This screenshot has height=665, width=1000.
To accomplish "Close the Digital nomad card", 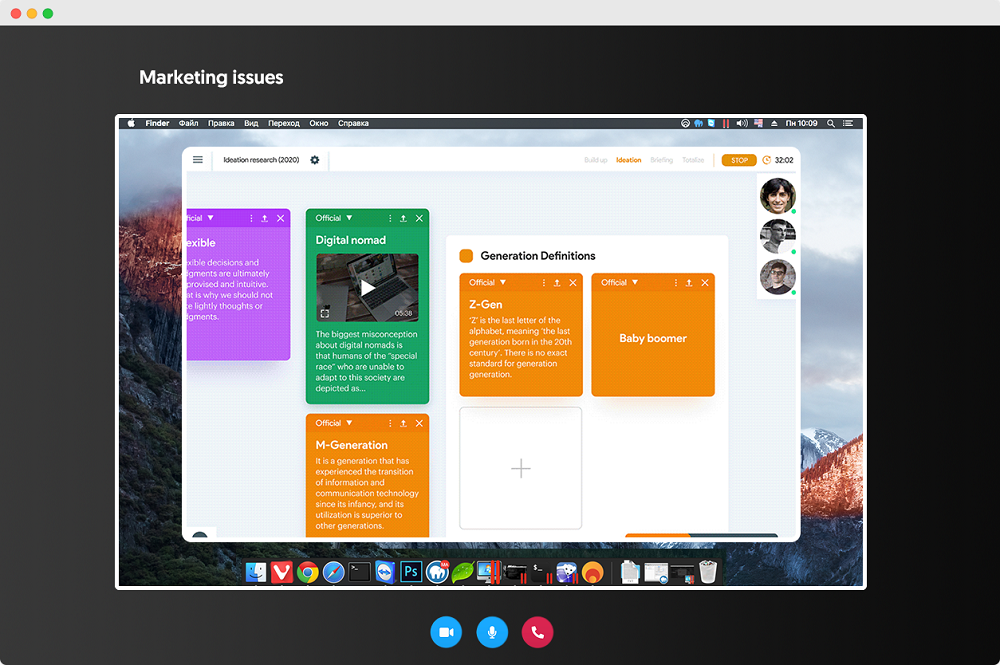I will tap(419, 218).
